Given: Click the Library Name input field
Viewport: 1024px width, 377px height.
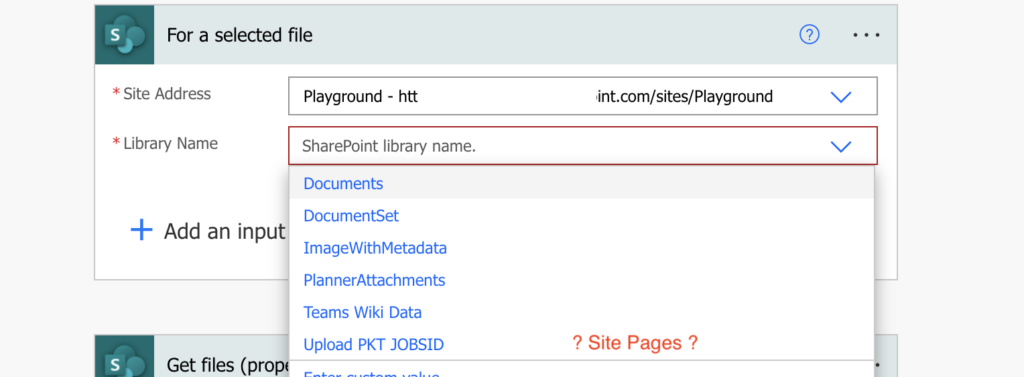Looking at the screenshot, I should click(x=583, y=146).
